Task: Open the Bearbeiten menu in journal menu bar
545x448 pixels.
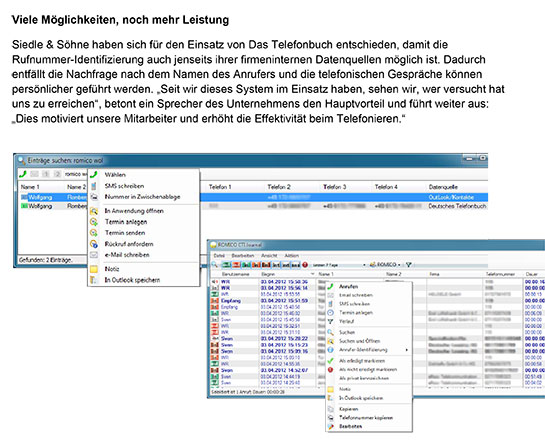Action: (x=243, y=255)
